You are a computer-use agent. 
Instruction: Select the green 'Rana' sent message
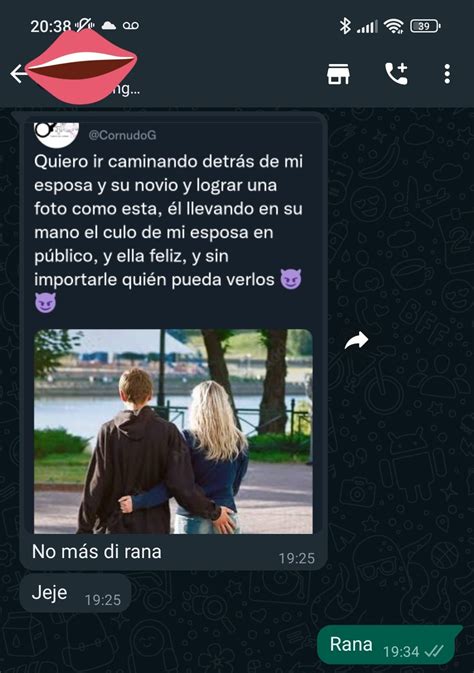389,645
